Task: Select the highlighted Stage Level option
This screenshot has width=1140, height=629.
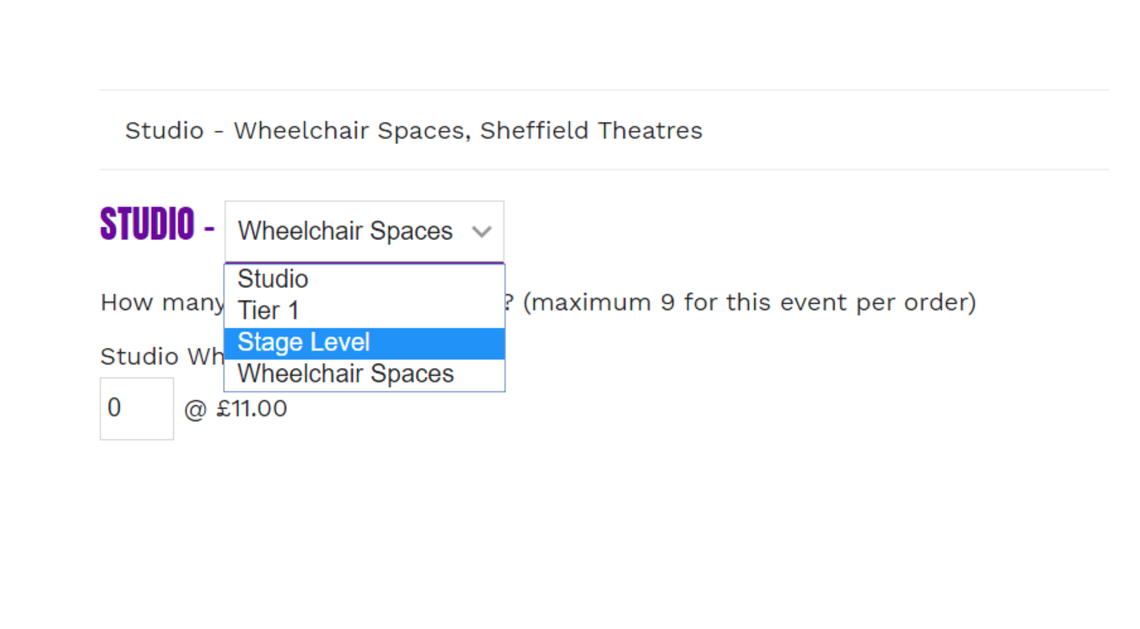Action: pos(364,343)
